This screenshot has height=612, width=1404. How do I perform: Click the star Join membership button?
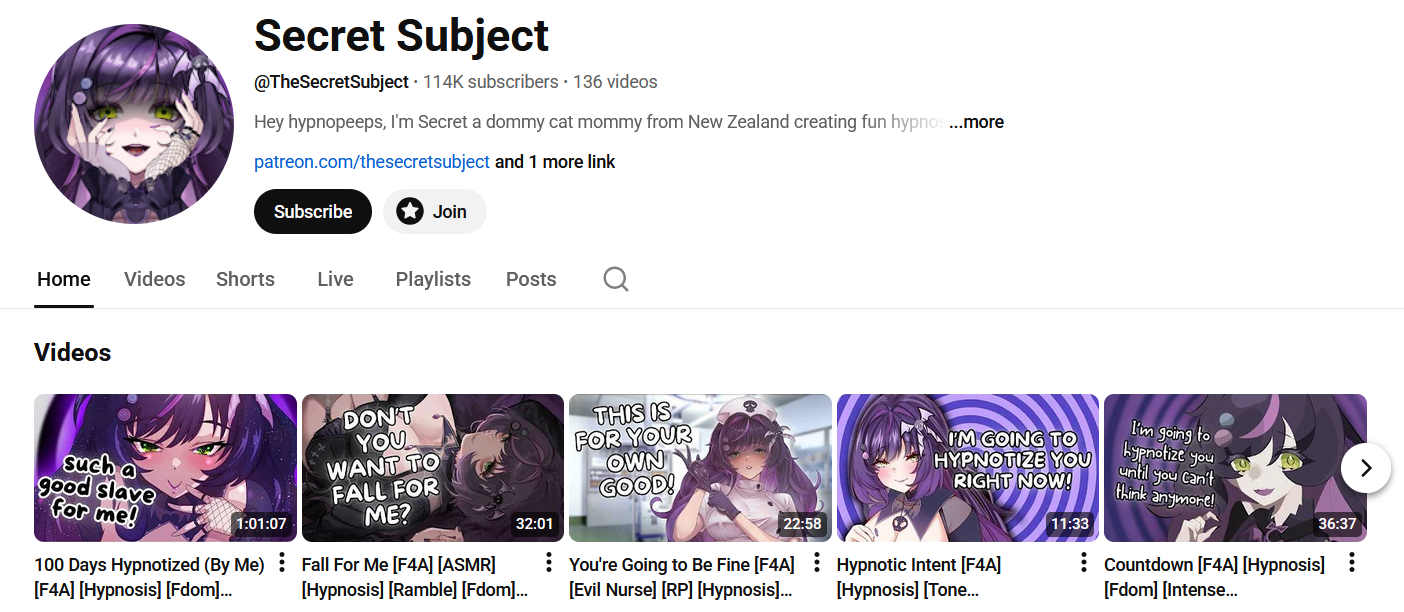coord(434,212)
